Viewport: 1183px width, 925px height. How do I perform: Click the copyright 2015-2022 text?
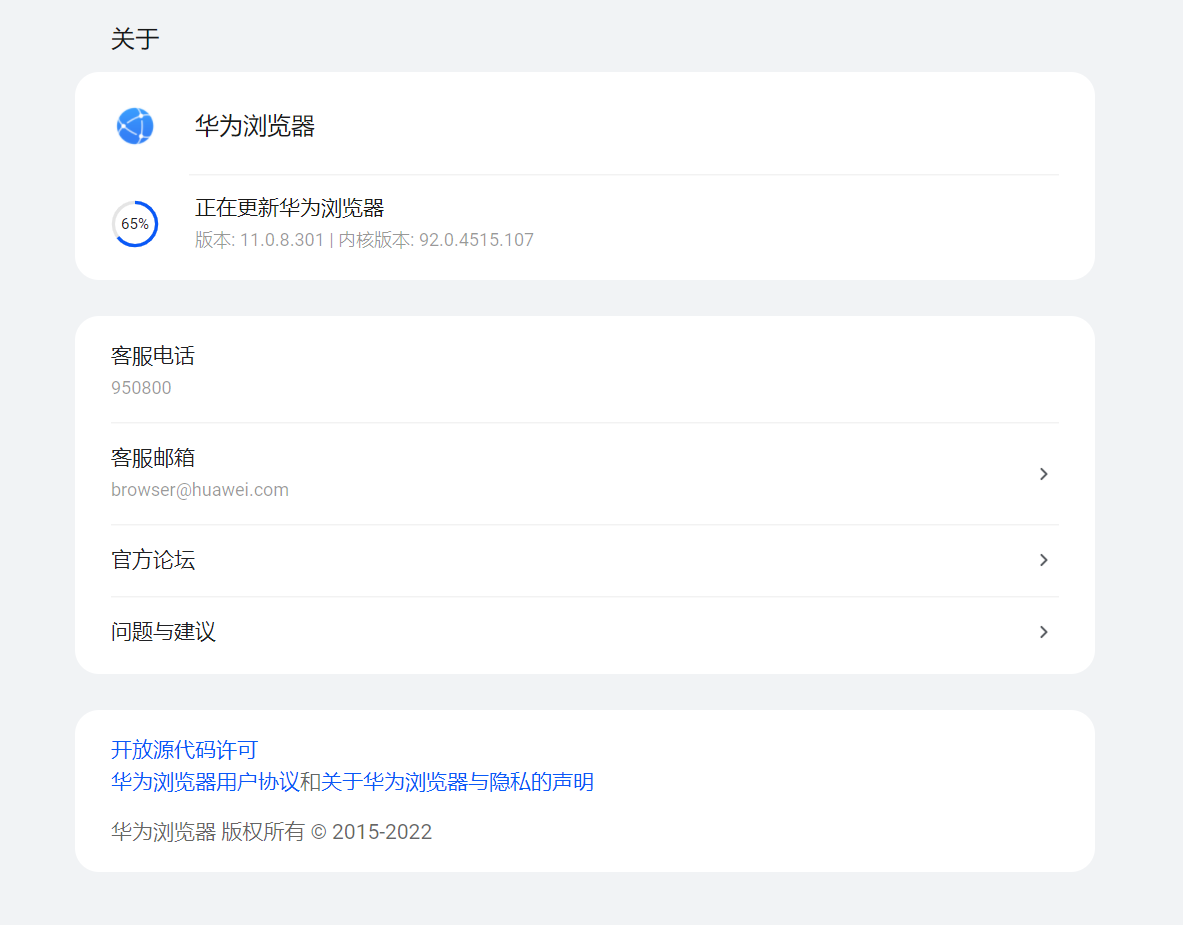270,831
